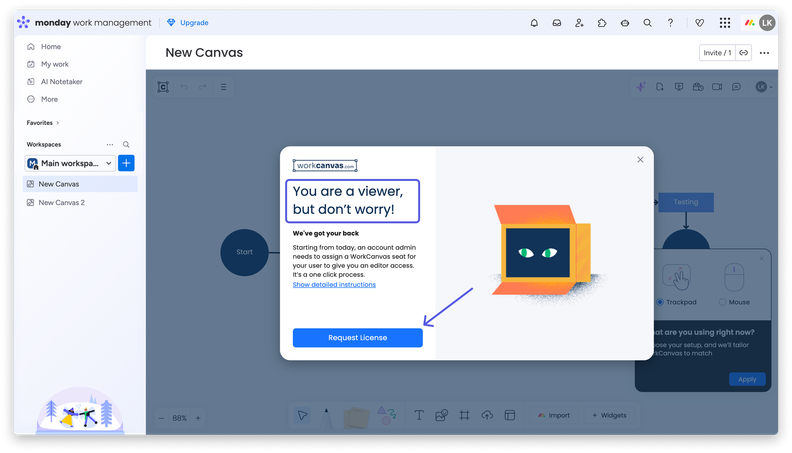Open the canvas hamburger menu
This screenshot has width=792, height=453.
(x=223, y=87)
